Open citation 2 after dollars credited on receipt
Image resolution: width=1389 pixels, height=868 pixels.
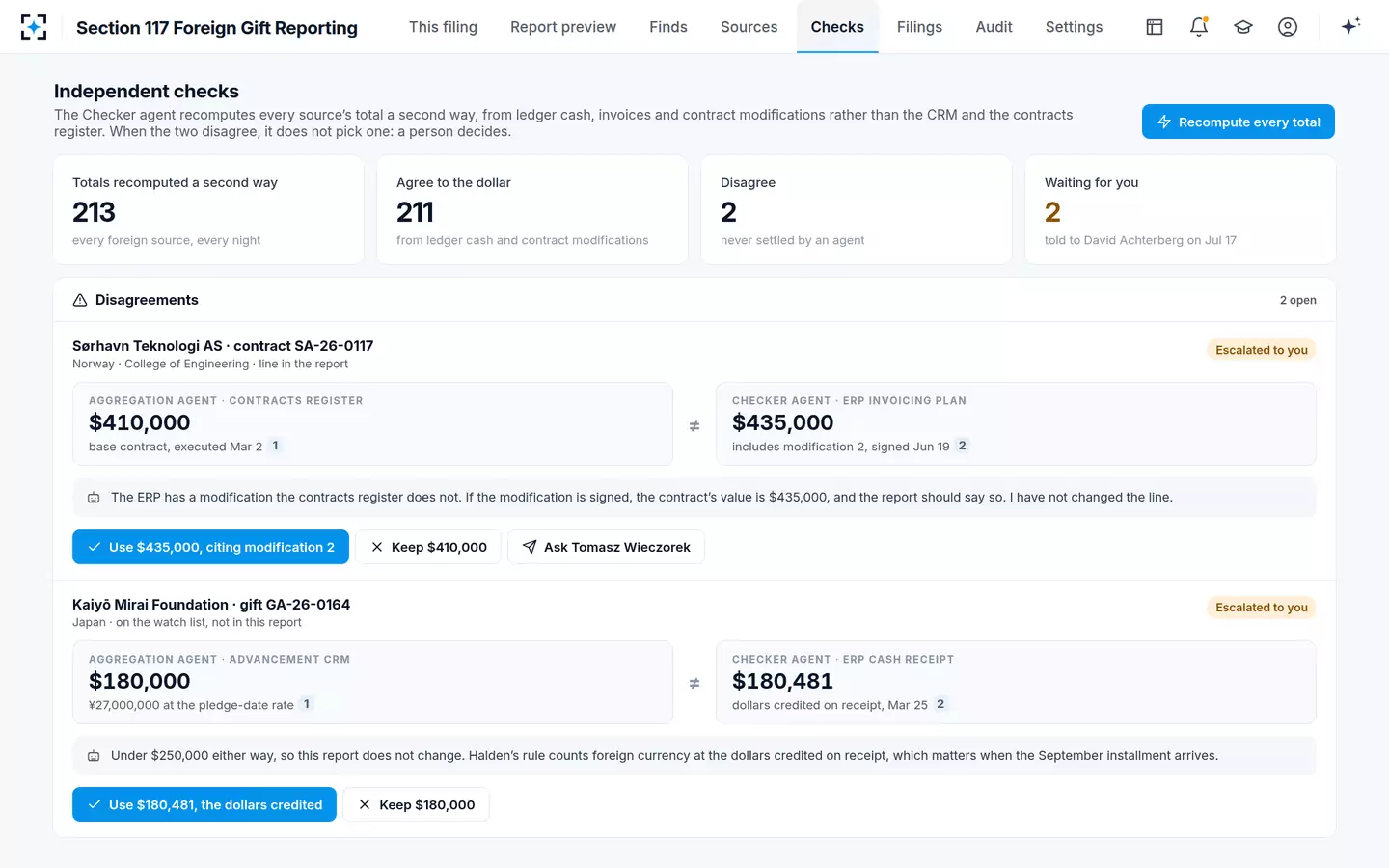coord(940,704)
